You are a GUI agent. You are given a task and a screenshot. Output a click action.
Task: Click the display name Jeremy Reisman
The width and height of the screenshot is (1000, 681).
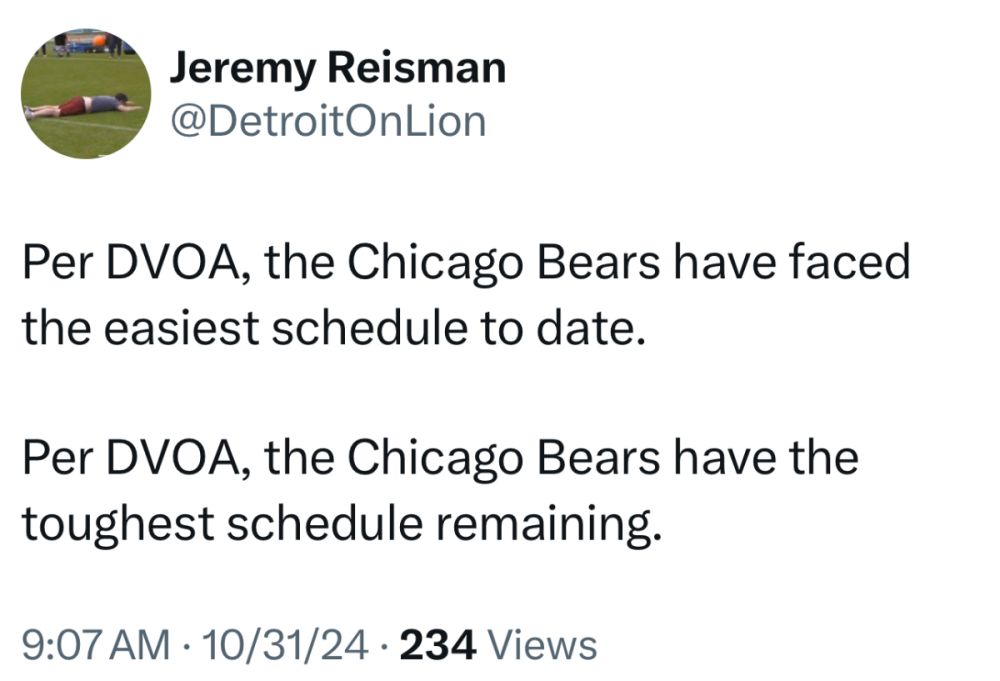[337, 68]
